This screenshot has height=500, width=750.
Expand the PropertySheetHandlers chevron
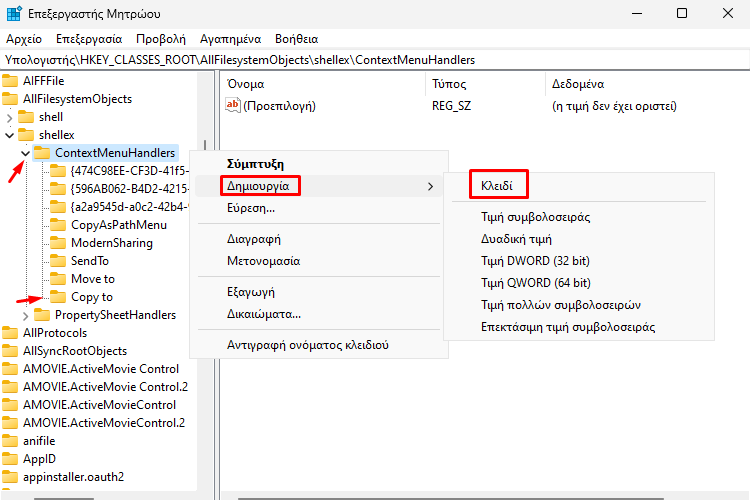coord(25,316)
